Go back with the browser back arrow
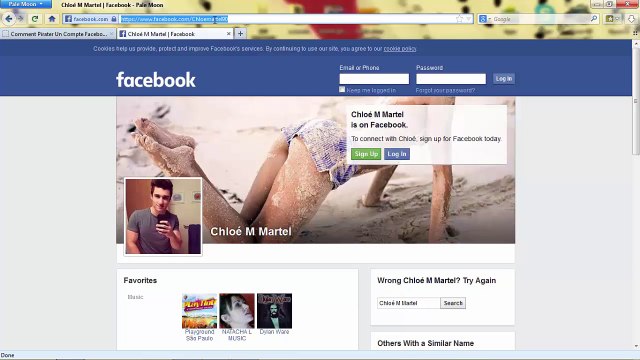Screen dimensions: 640x360 coord(9,19)
